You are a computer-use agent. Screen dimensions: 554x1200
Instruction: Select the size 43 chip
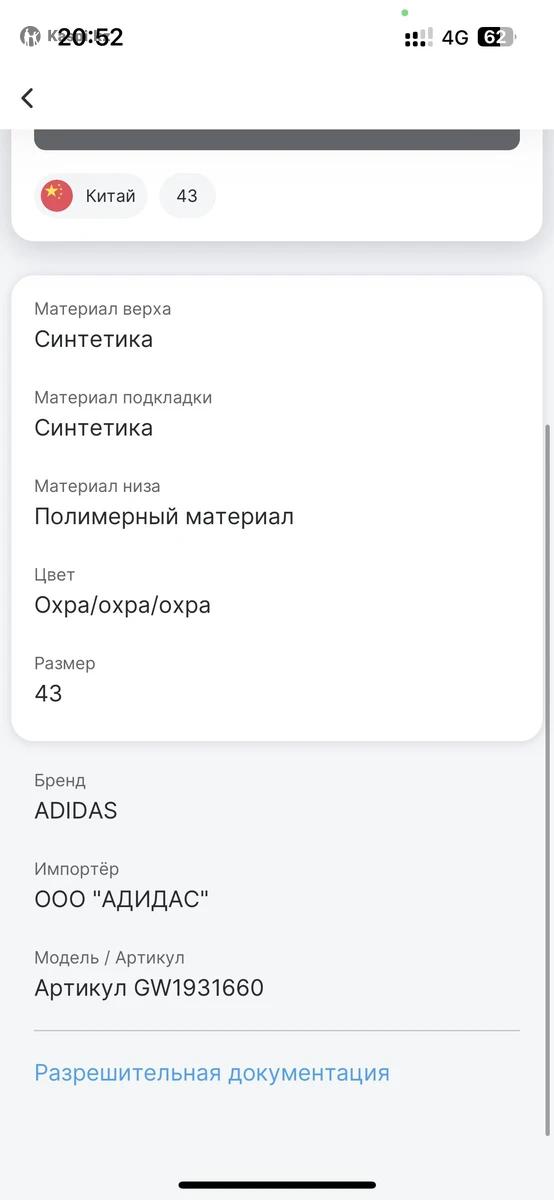click(x=187, y=196)
